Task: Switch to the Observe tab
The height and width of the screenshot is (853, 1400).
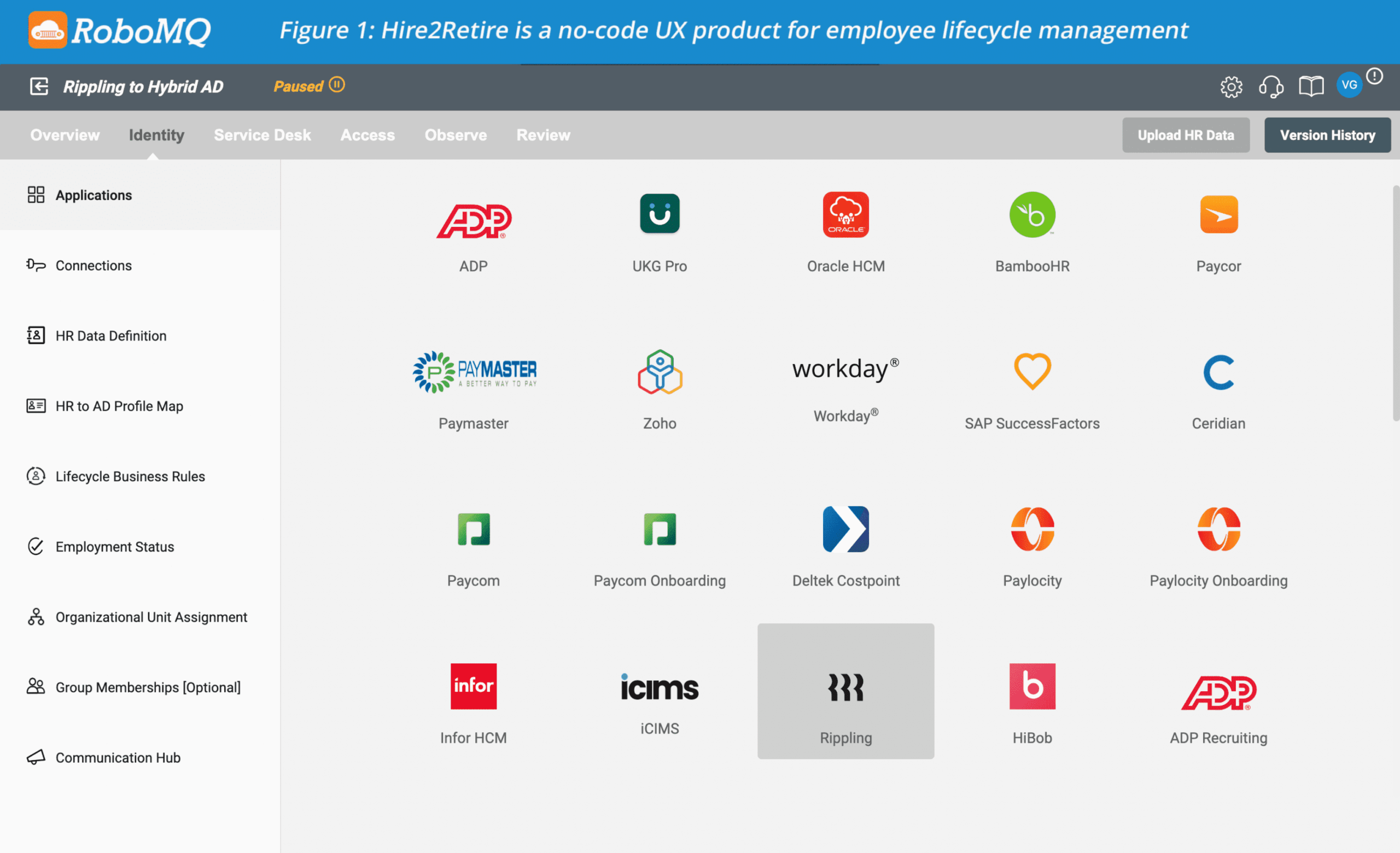Action: coord(455,135)
